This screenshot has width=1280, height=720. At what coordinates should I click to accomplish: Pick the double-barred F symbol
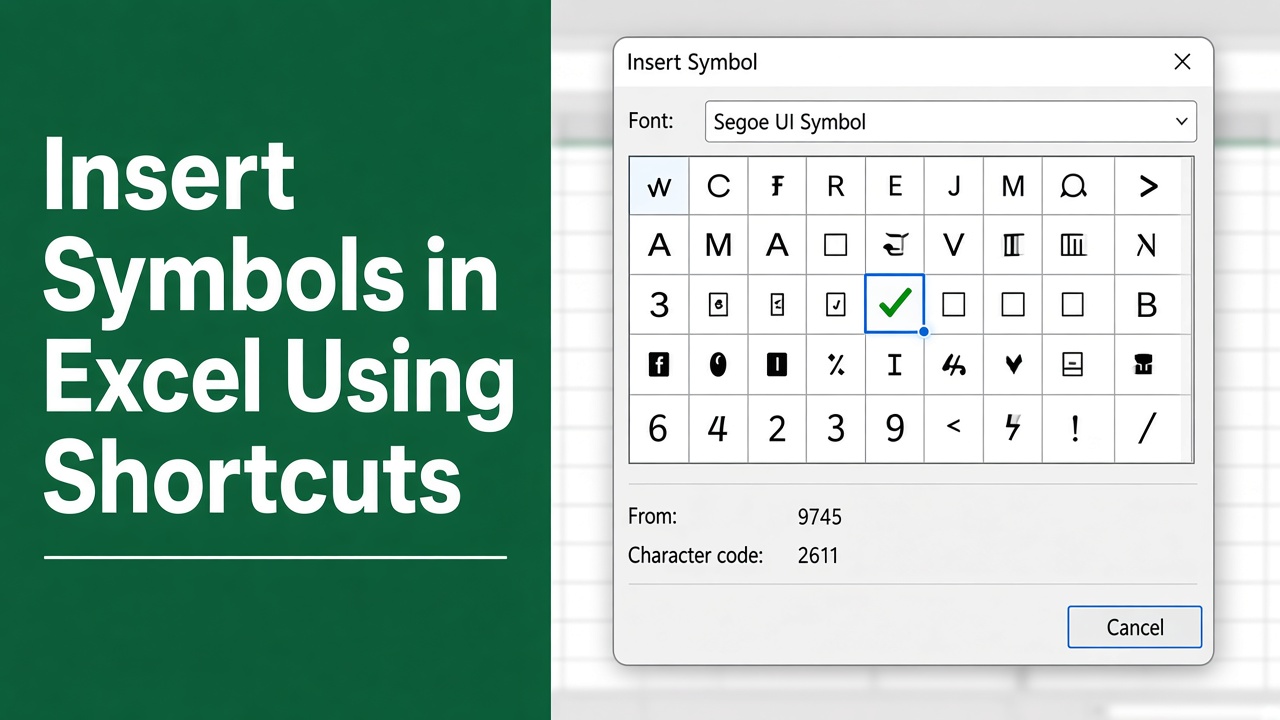pos(777,186)
